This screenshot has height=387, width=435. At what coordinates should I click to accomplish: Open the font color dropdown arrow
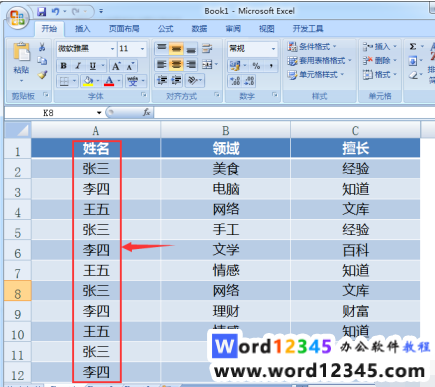[x=119, y=81]
